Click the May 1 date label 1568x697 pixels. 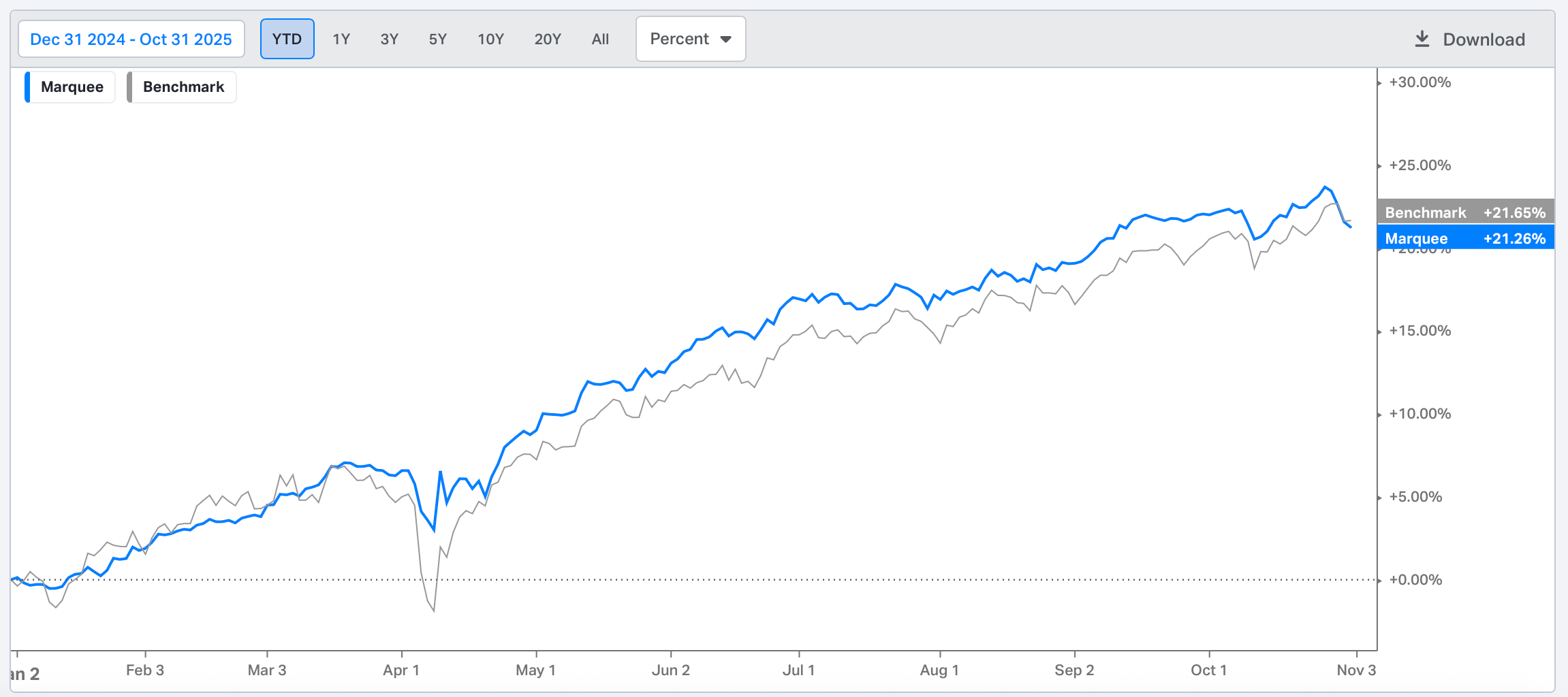tap(536, 670)
